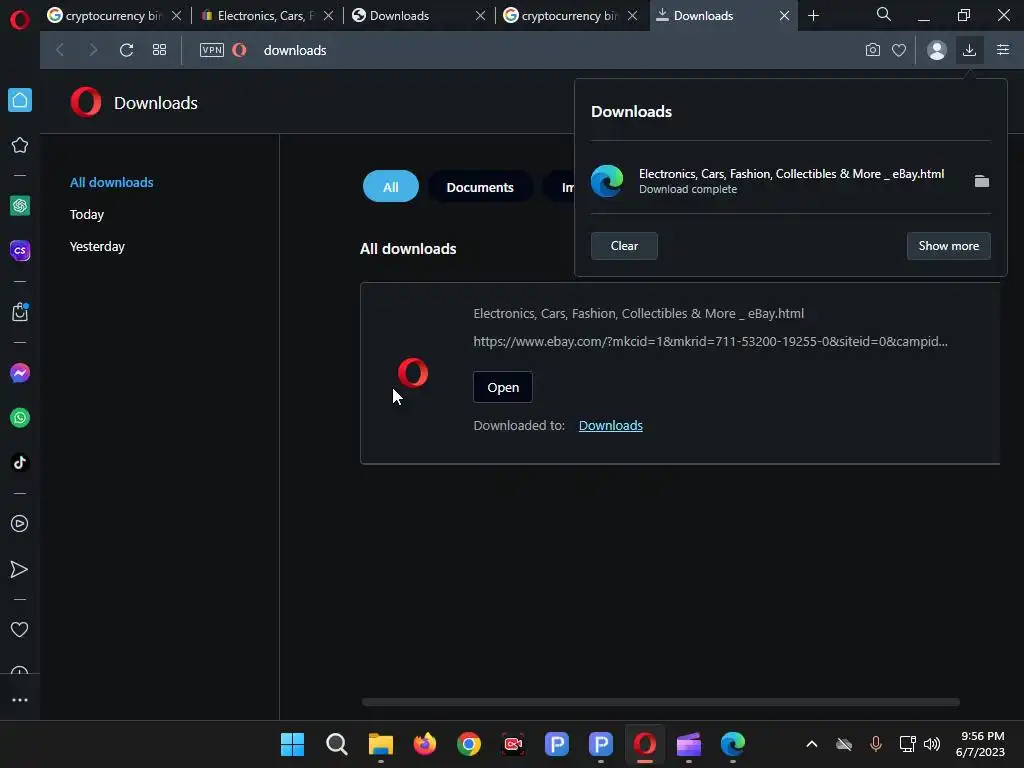Launch Chrome from the taskbar

(x=469, y=744)
